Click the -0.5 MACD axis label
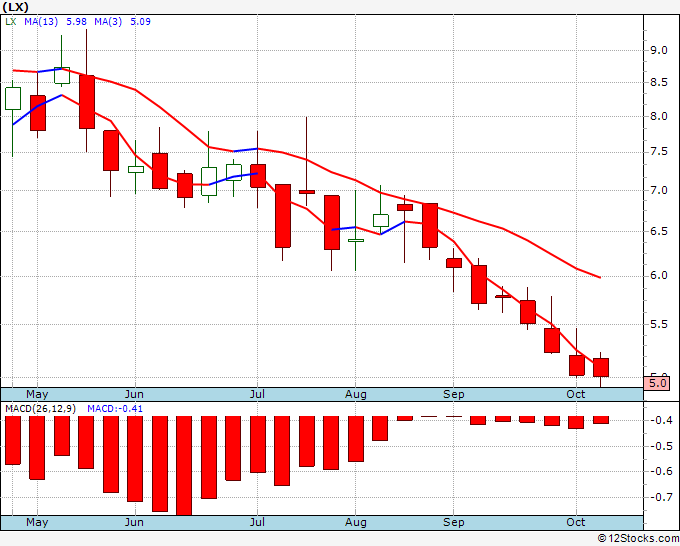The image size is (680, 546). (x=660, y=446)
